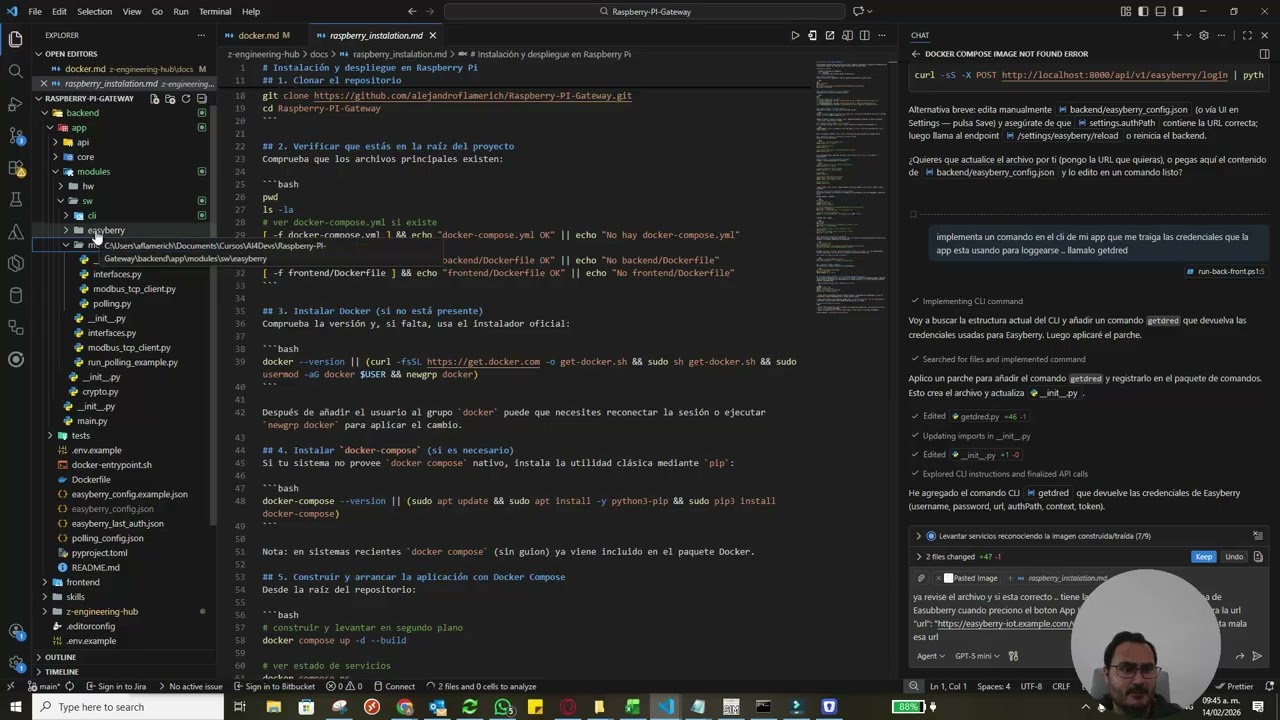Open the Terminal menu
Viewport: 1280px width, 720px height.
click(215, 11)
